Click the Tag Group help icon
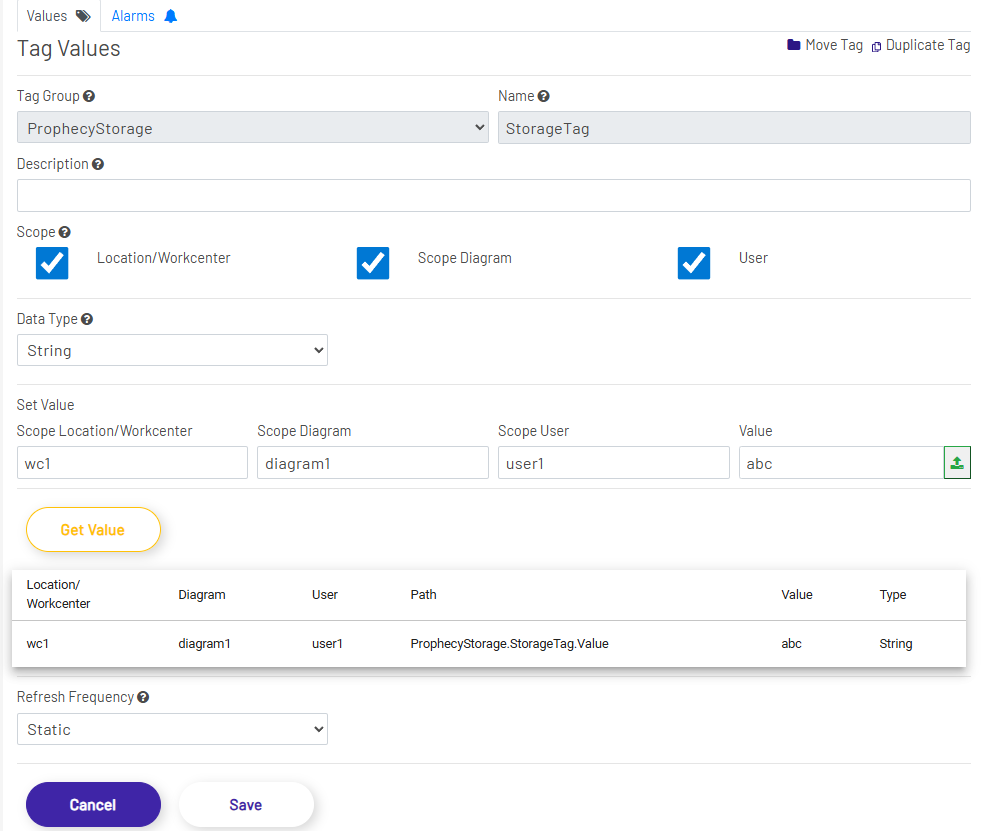 [89, 97]
